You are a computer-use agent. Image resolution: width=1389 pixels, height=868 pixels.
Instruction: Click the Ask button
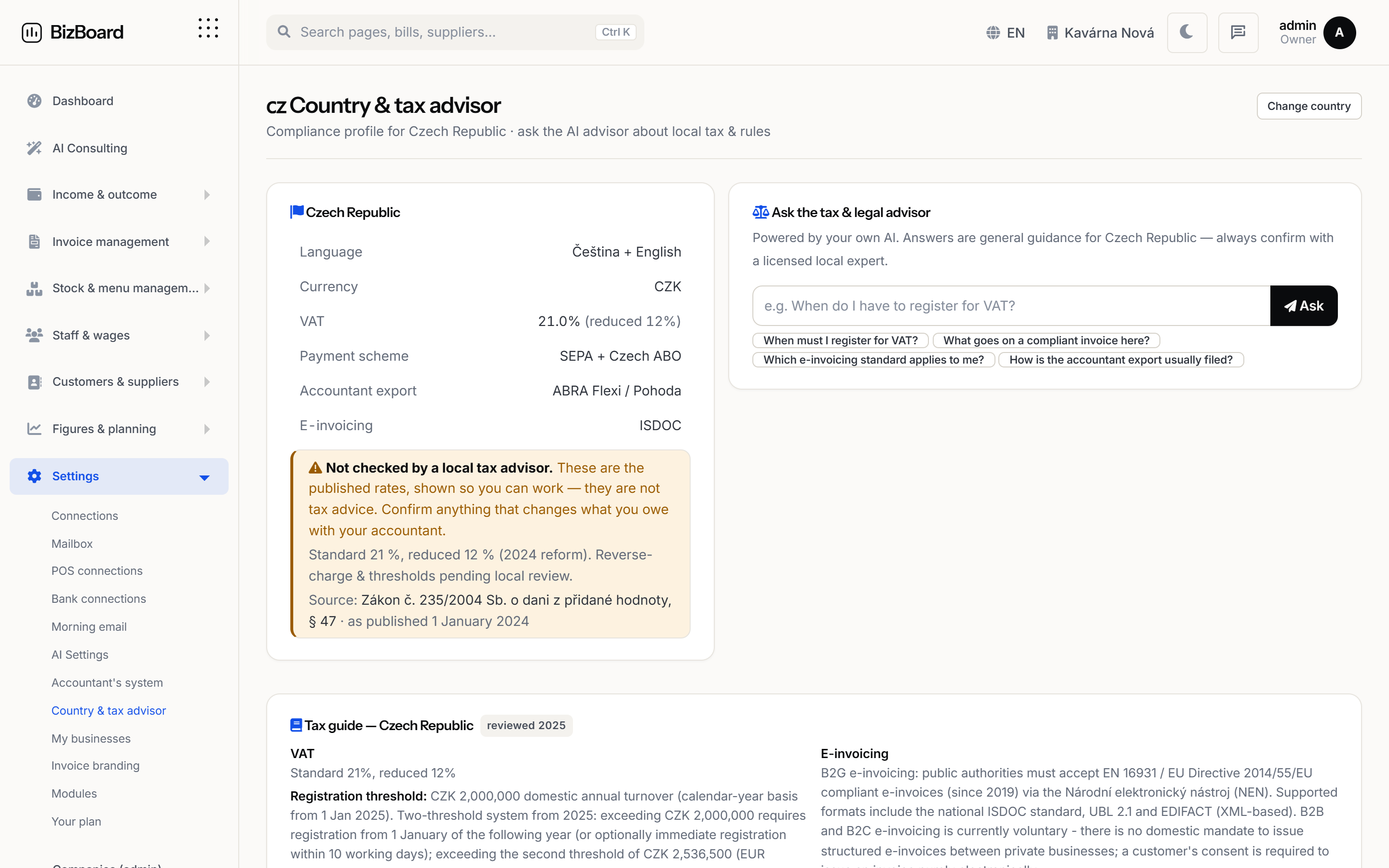click(x=1304, y=305)
